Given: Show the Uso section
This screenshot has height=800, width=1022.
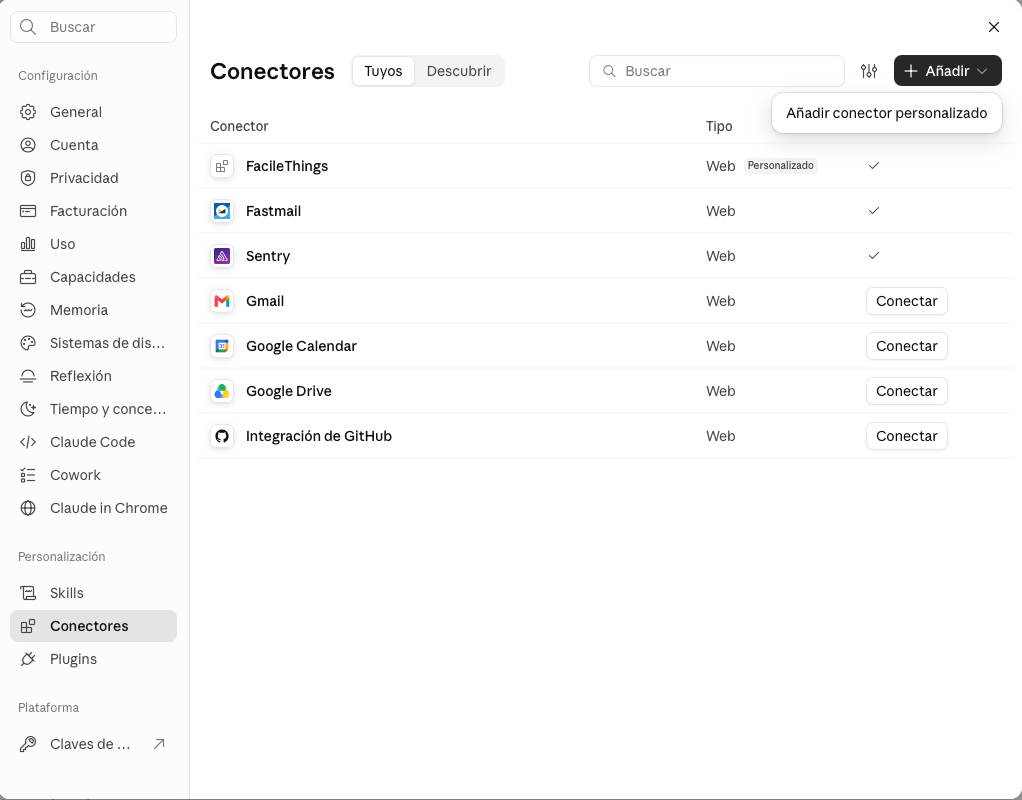Looking at the screenshot, I should click(x=93, y=244).
